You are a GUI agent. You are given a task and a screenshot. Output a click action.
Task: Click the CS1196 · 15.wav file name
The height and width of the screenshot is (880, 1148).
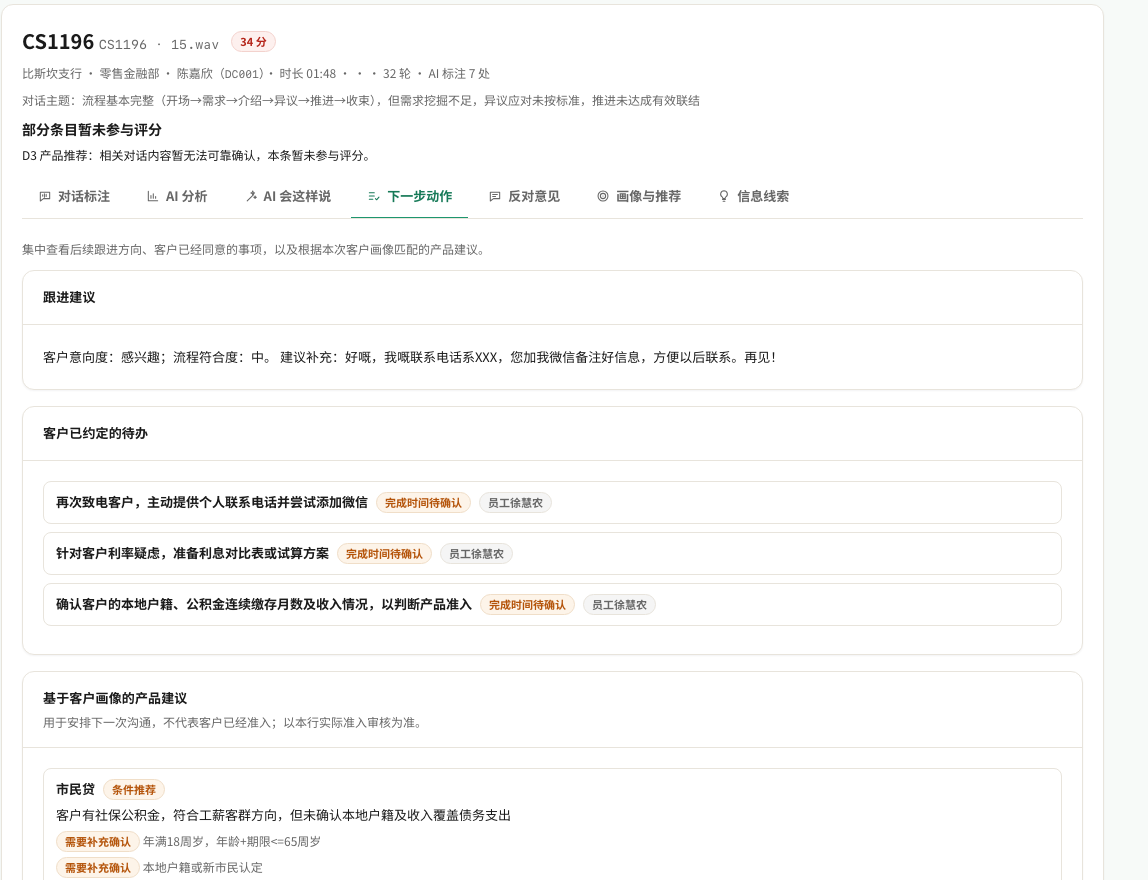[158, 45]
